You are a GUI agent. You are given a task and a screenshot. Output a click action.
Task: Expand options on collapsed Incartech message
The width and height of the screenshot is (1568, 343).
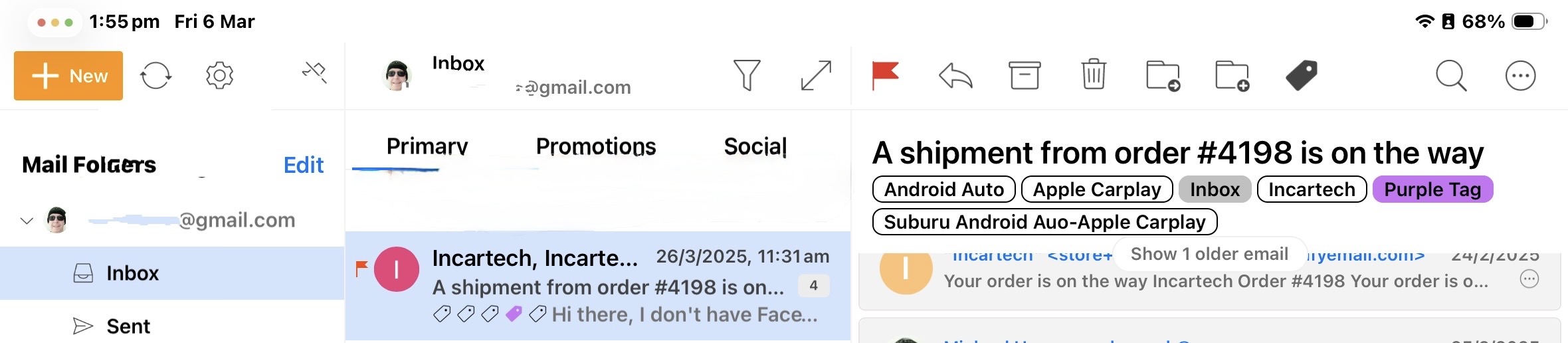(x=1529, y=279)
